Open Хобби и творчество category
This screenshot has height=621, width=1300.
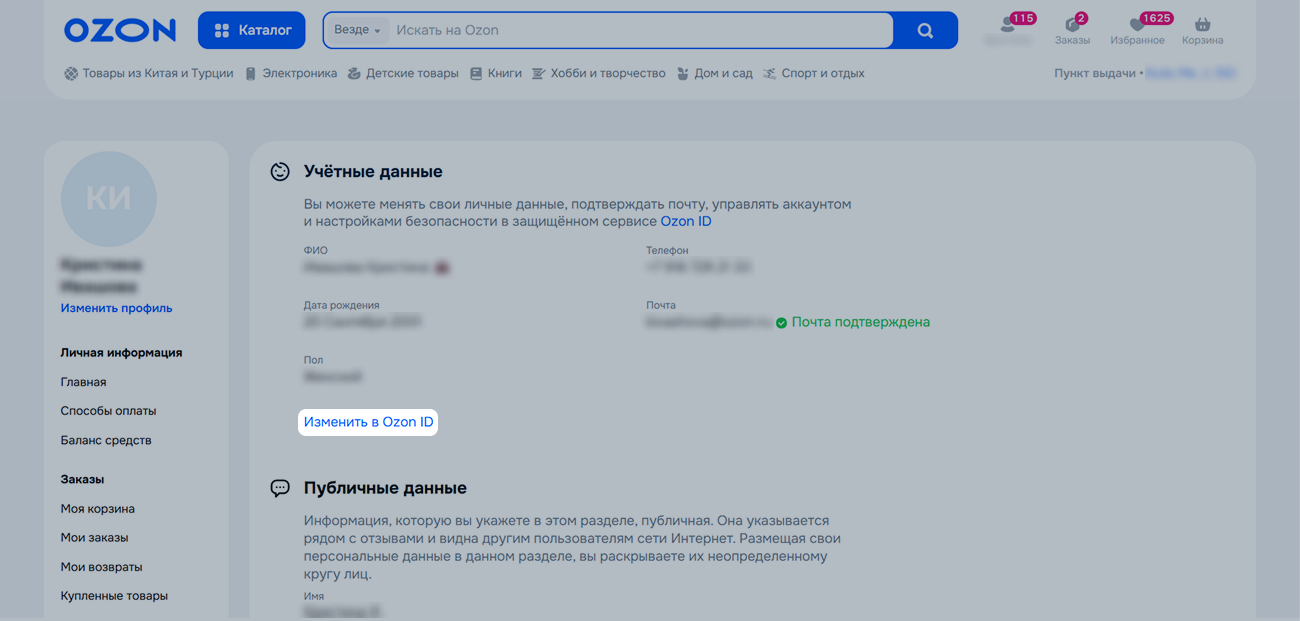point(599,73)
